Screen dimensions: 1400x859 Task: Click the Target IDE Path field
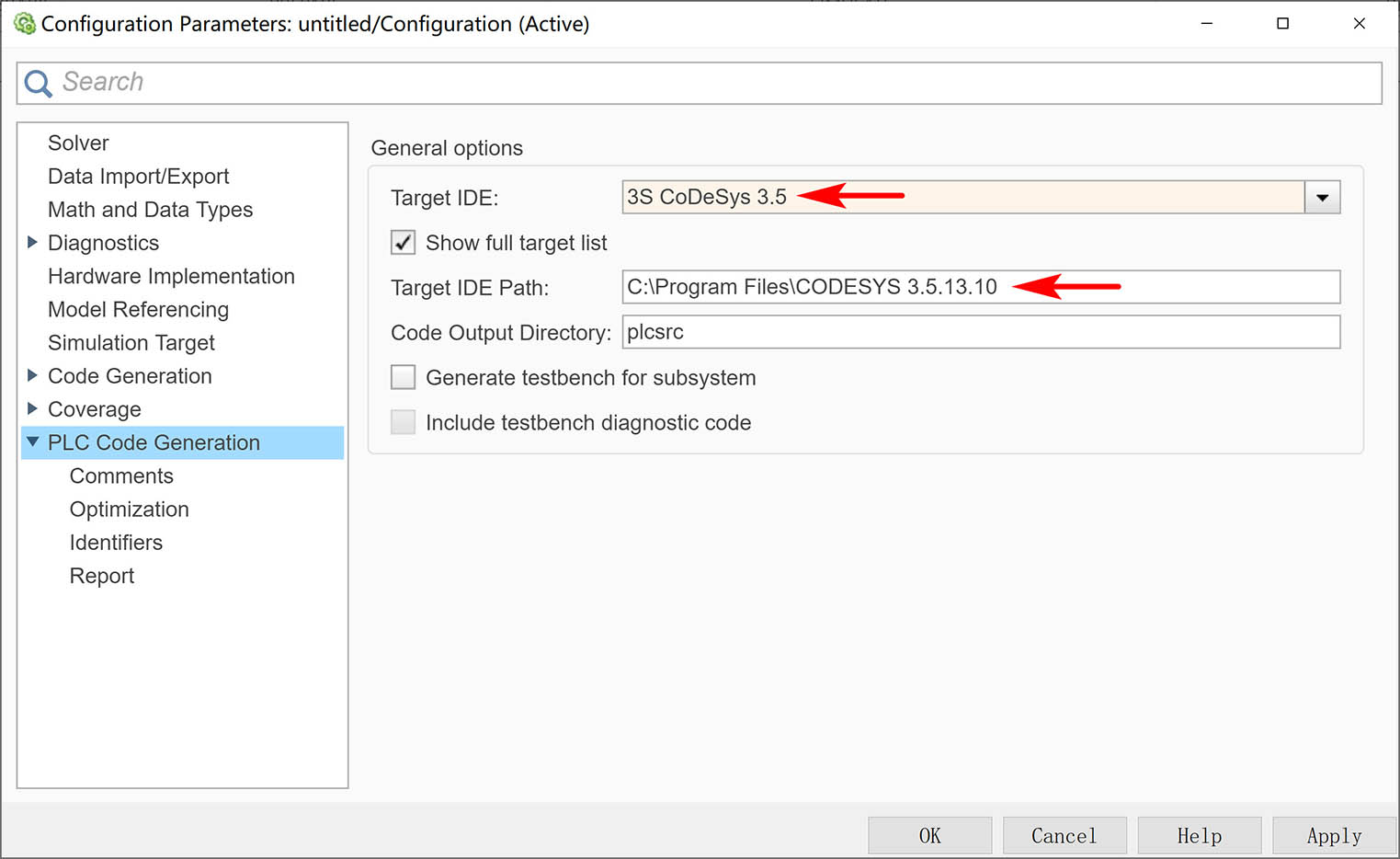tap(980, 287)
